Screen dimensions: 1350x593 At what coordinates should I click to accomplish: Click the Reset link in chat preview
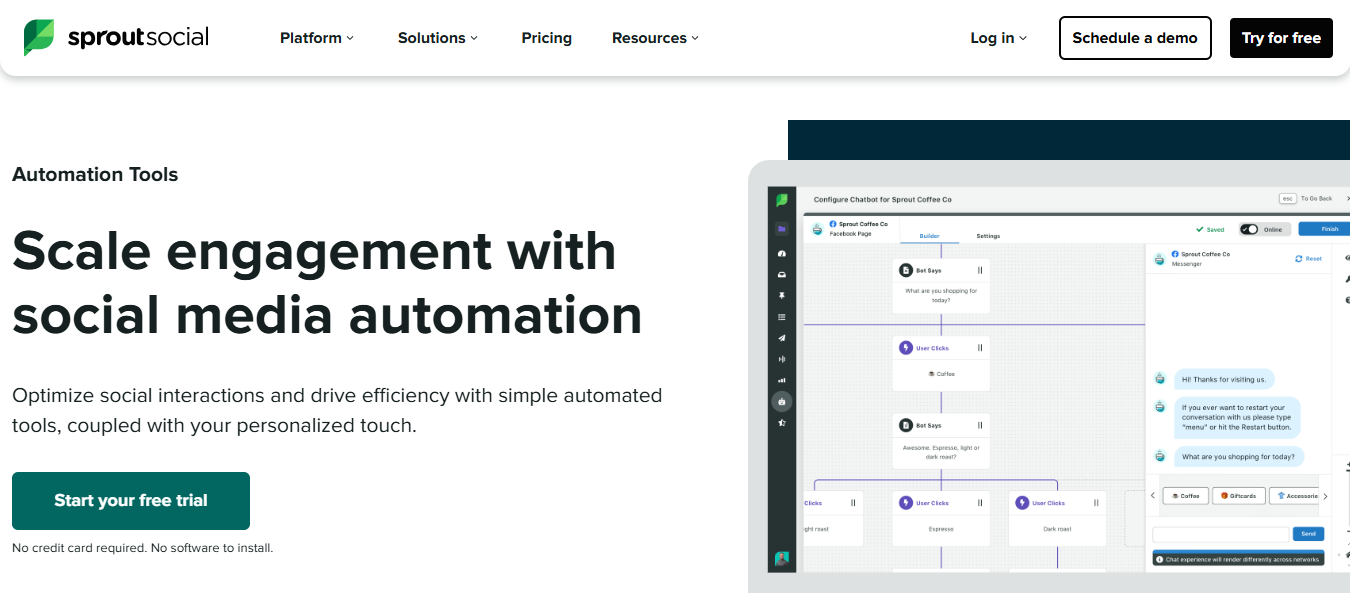click(1308, 259)
